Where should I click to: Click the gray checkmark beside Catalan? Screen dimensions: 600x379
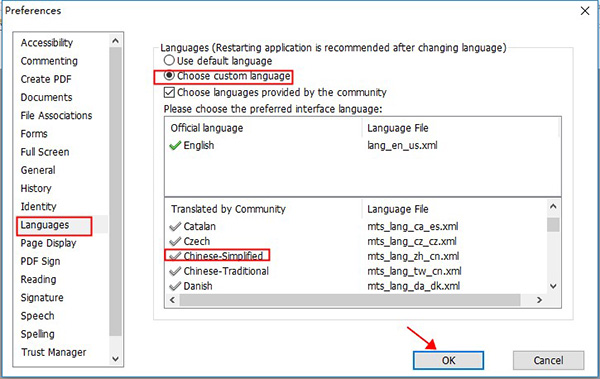tap(175, 227)
